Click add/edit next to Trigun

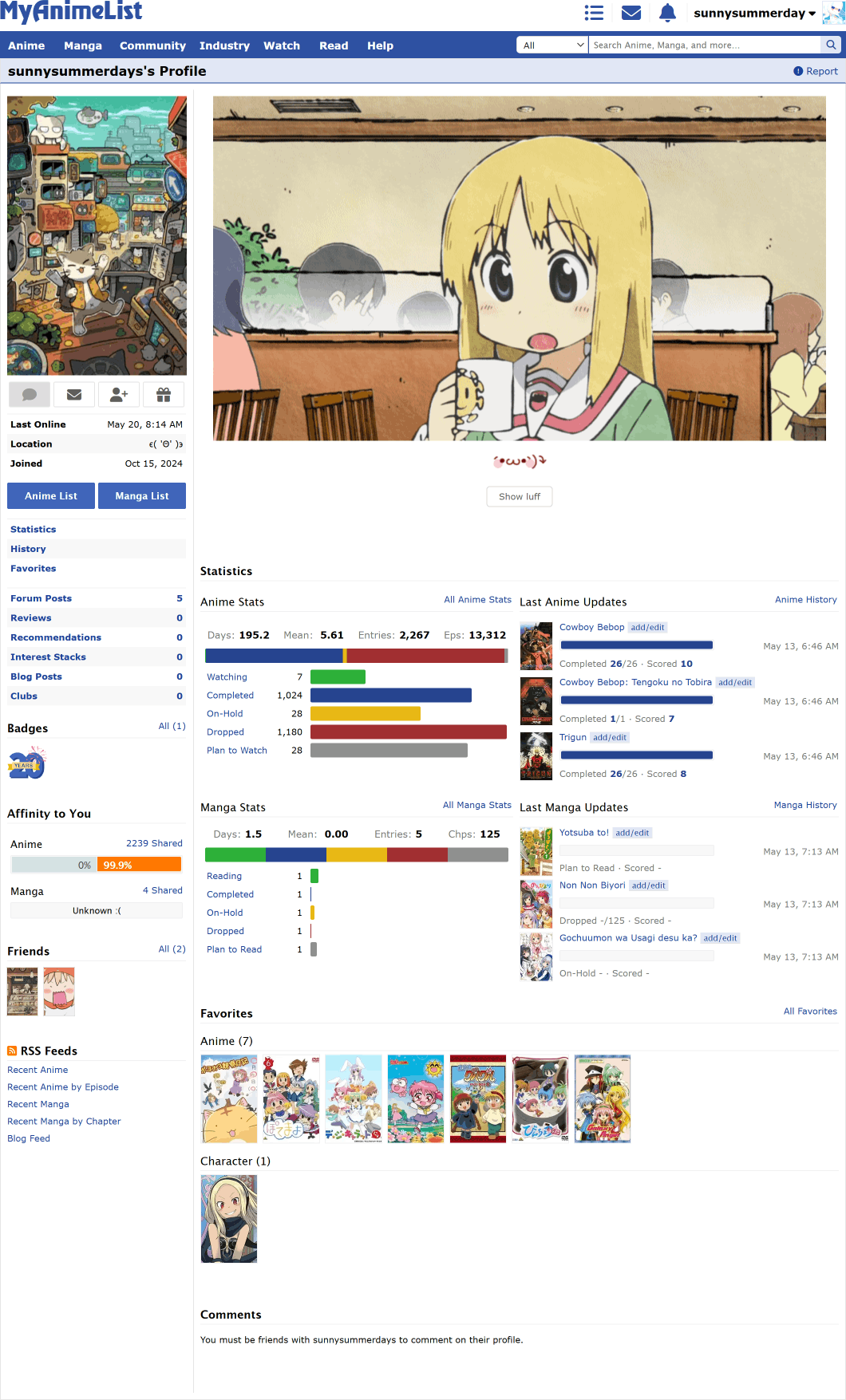pos(610,738)
